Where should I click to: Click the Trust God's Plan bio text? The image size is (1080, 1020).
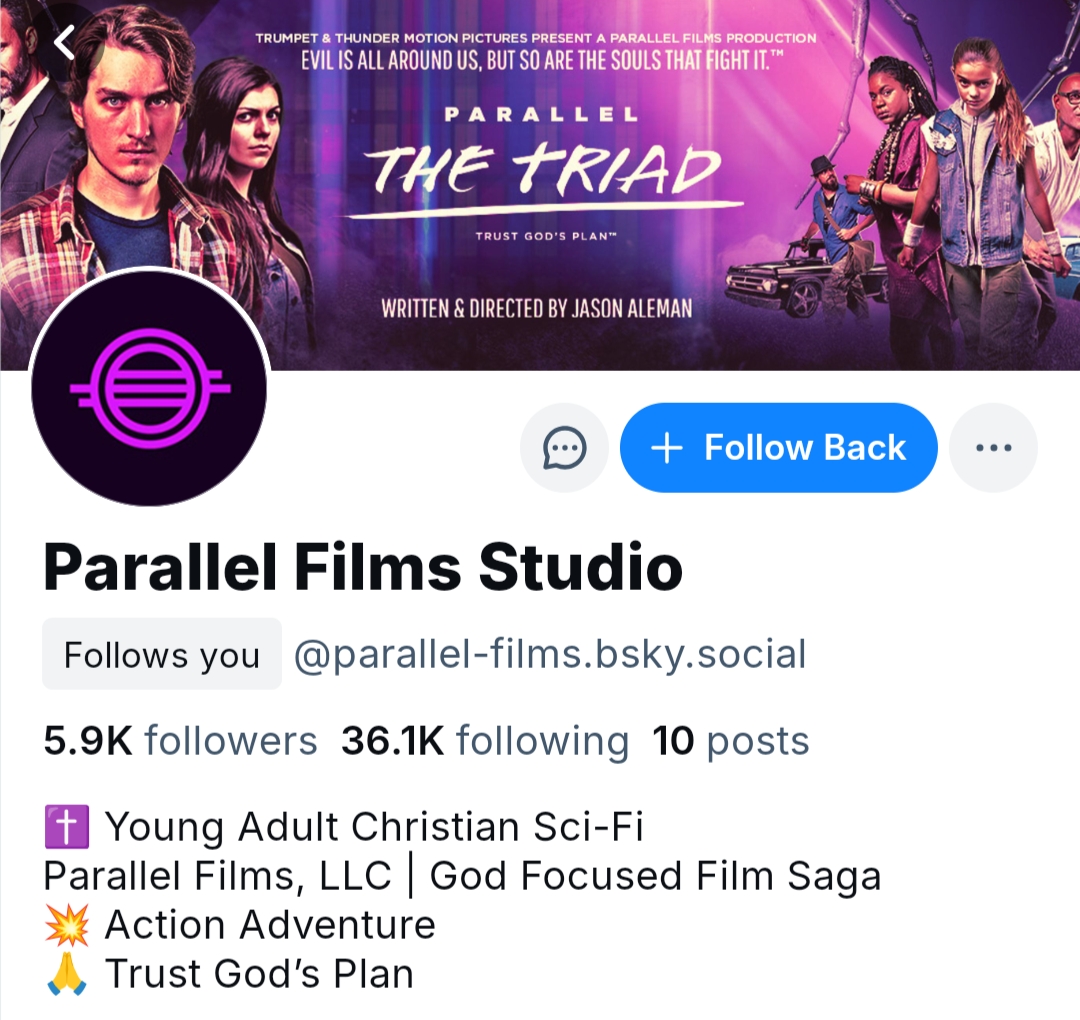pyautogui.click(x=260, y=973)
